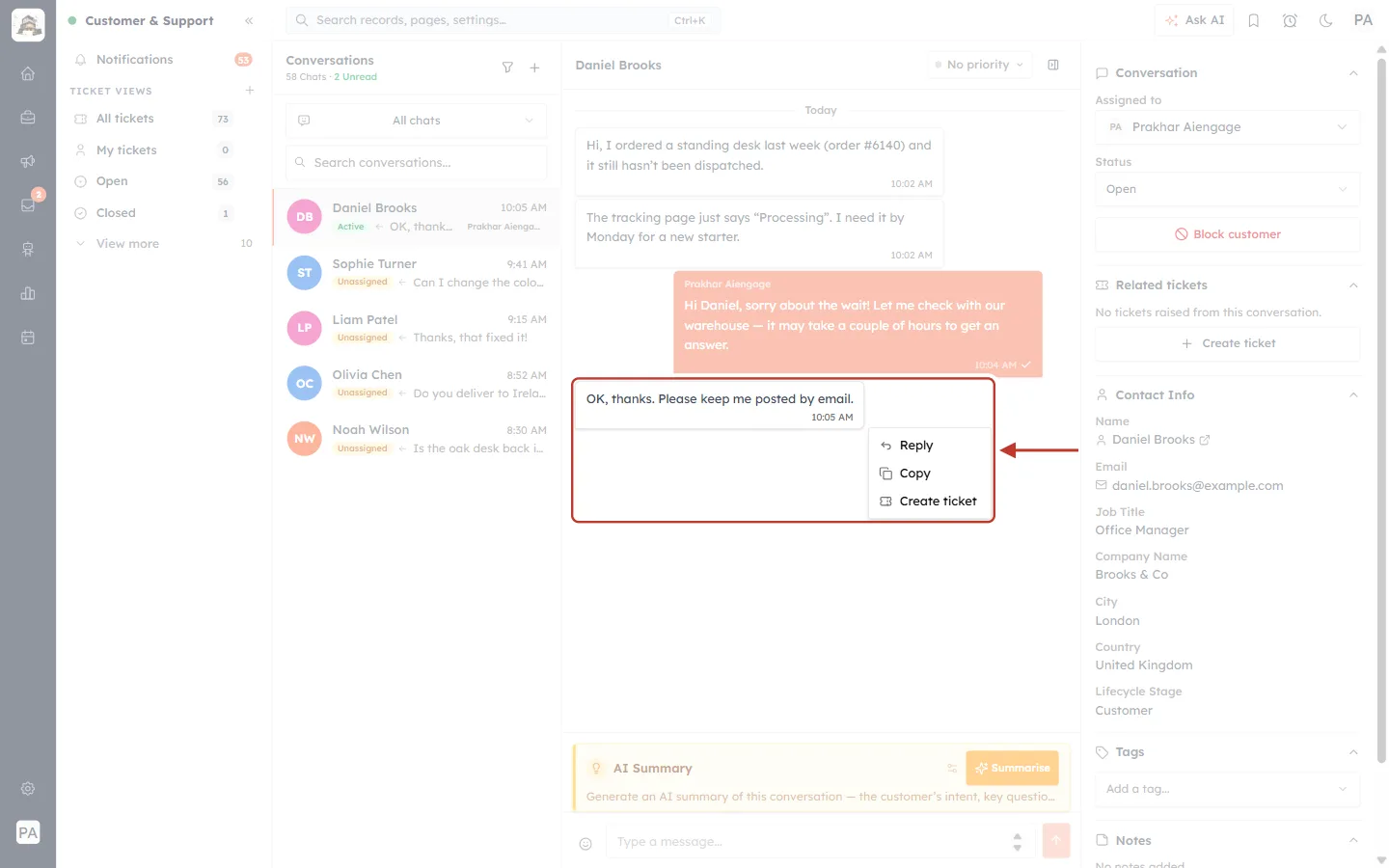Open the briefcase icon in the left rail
1389x868 pixels.
(28, 118)
